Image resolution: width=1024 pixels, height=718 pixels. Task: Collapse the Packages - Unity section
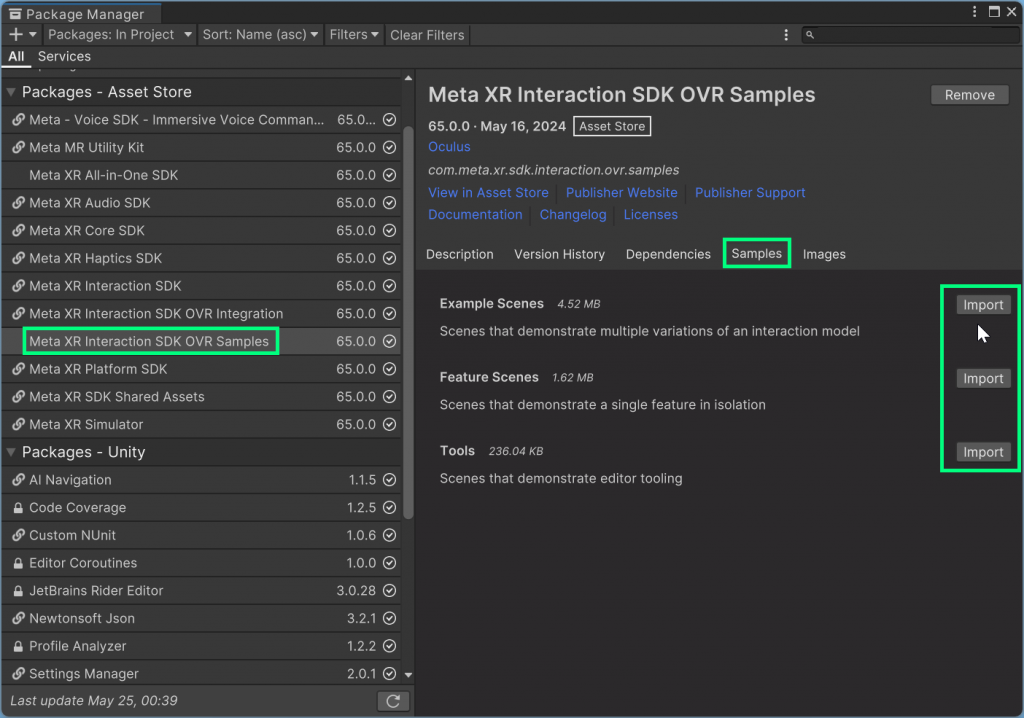coord(12,452)
